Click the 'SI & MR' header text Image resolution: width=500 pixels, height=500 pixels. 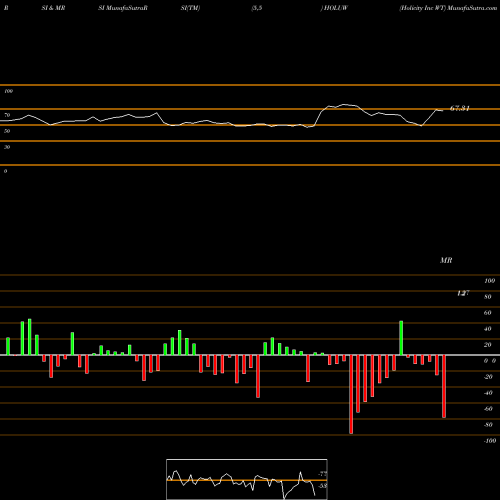[53, 8]
